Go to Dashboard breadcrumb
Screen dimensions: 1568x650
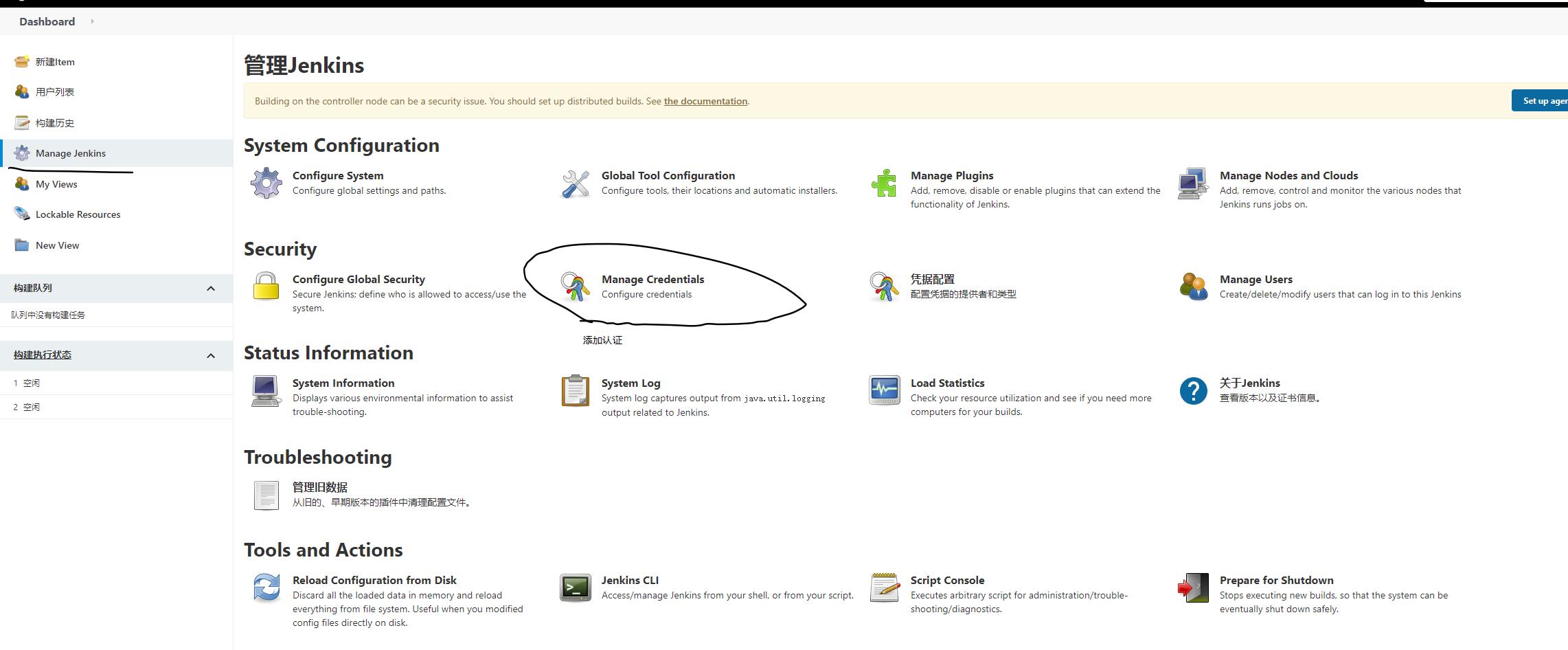click(47, 21)
